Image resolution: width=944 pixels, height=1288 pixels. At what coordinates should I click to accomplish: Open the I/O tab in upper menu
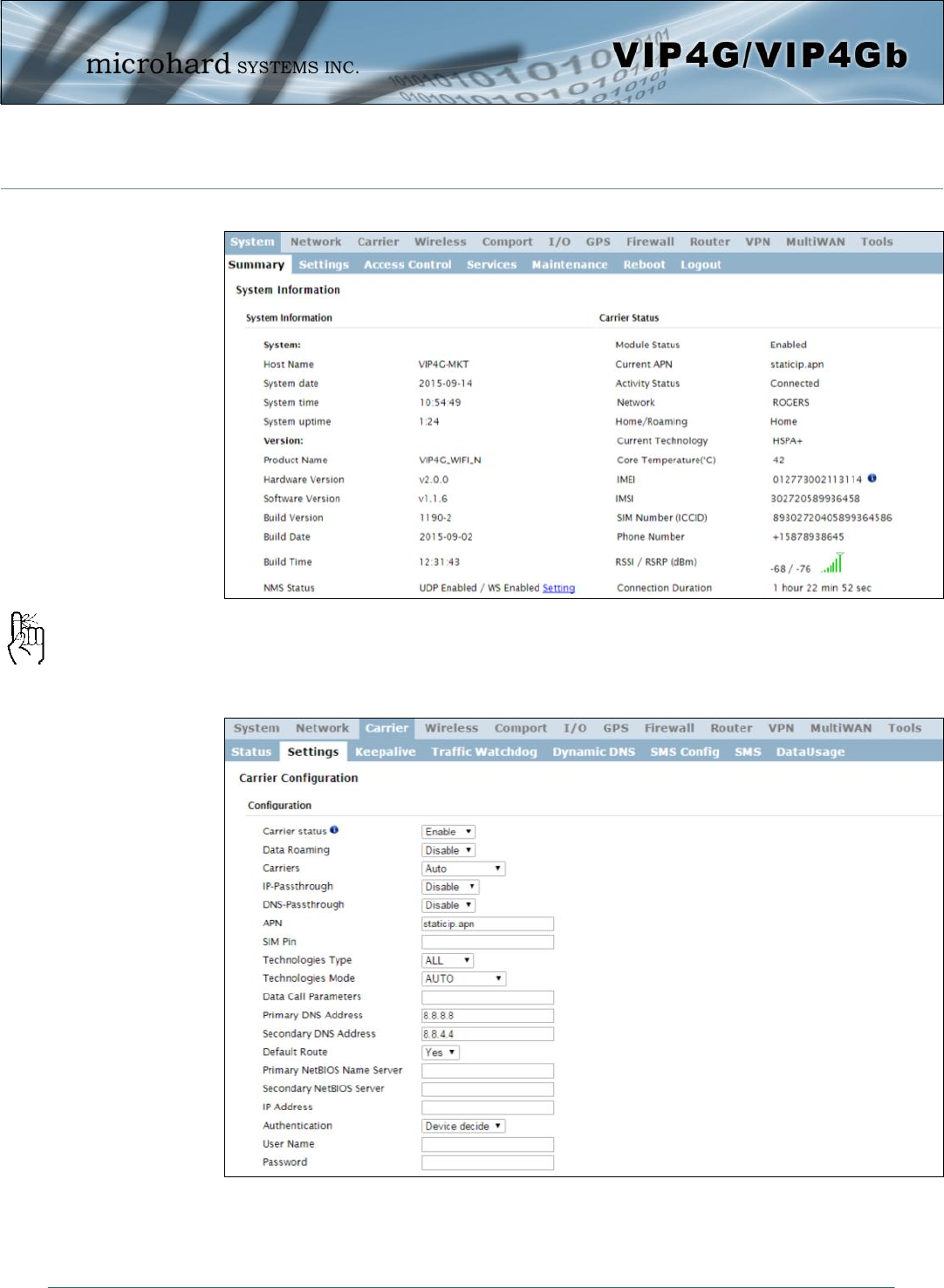coord(559,242)
